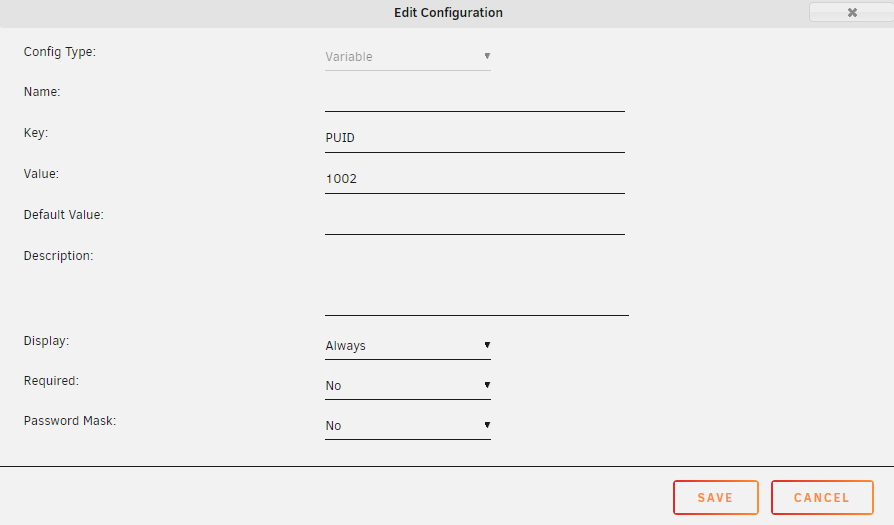The height and width of the screenshot is (525, 894).
Task: Focus the empty Name input field
Action: click(x=475, y=99)
